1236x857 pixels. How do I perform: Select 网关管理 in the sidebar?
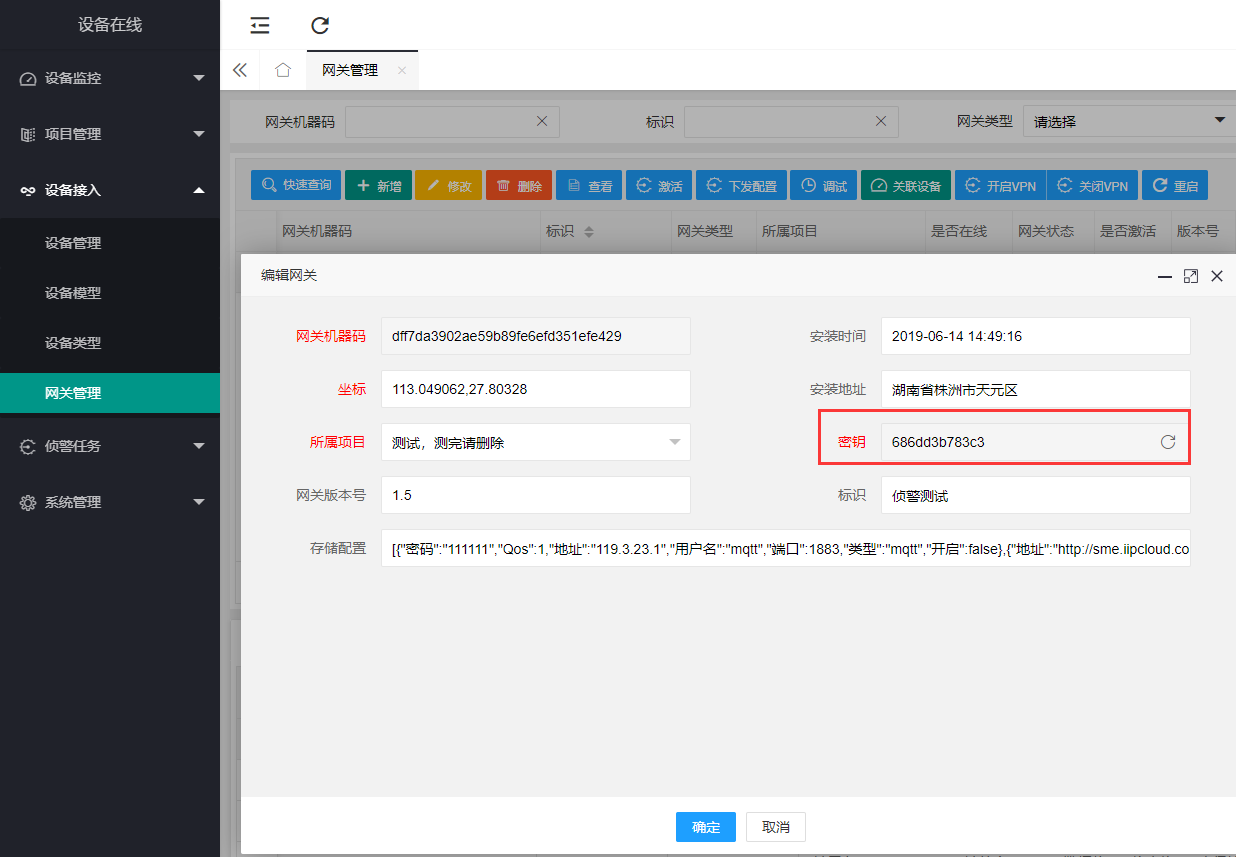[x=110, y=393]
